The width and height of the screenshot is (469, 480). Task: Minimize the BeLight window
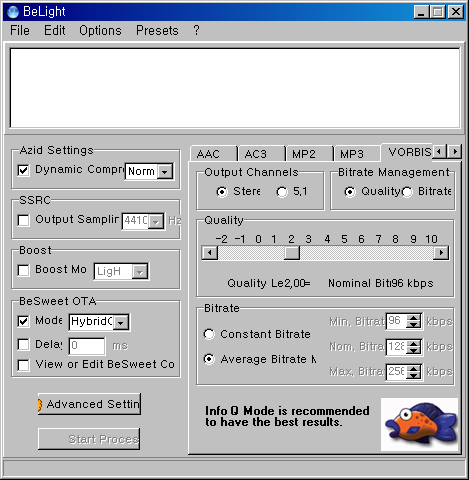[421, 12]
